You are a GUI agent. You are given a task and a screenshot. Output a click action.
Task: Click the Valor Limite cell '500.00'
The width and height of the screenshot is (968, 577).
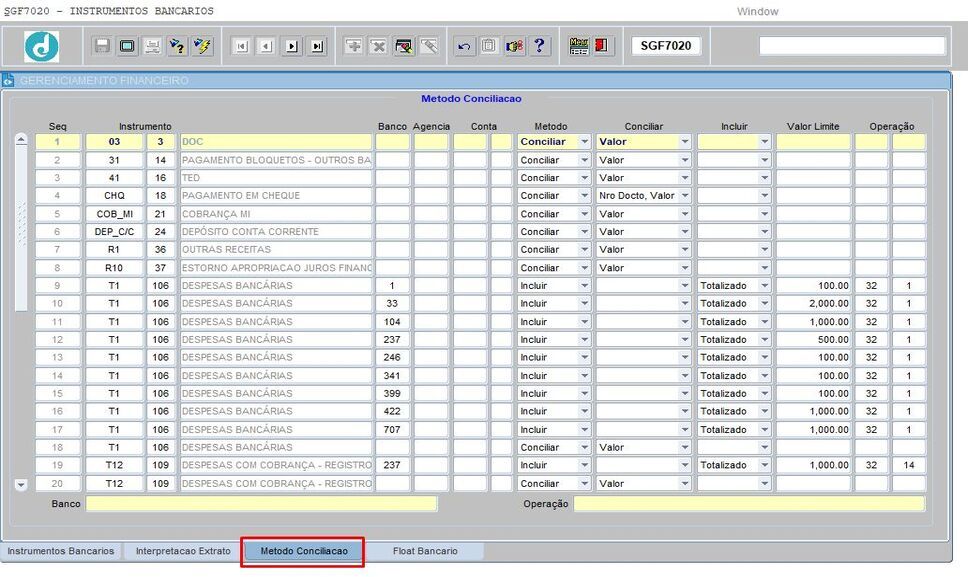point(813,339)
